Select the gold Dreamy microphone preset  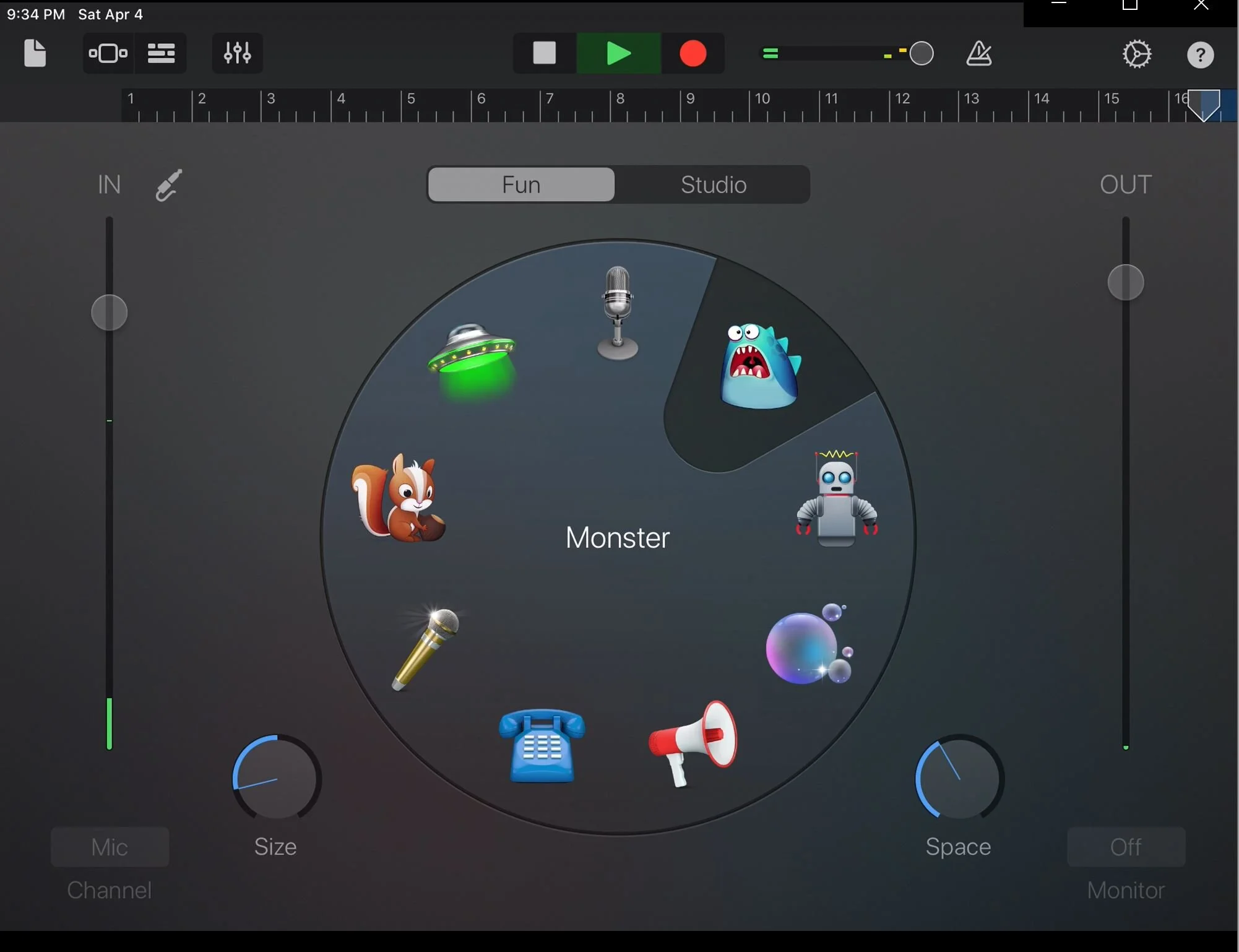pos(427,647)
